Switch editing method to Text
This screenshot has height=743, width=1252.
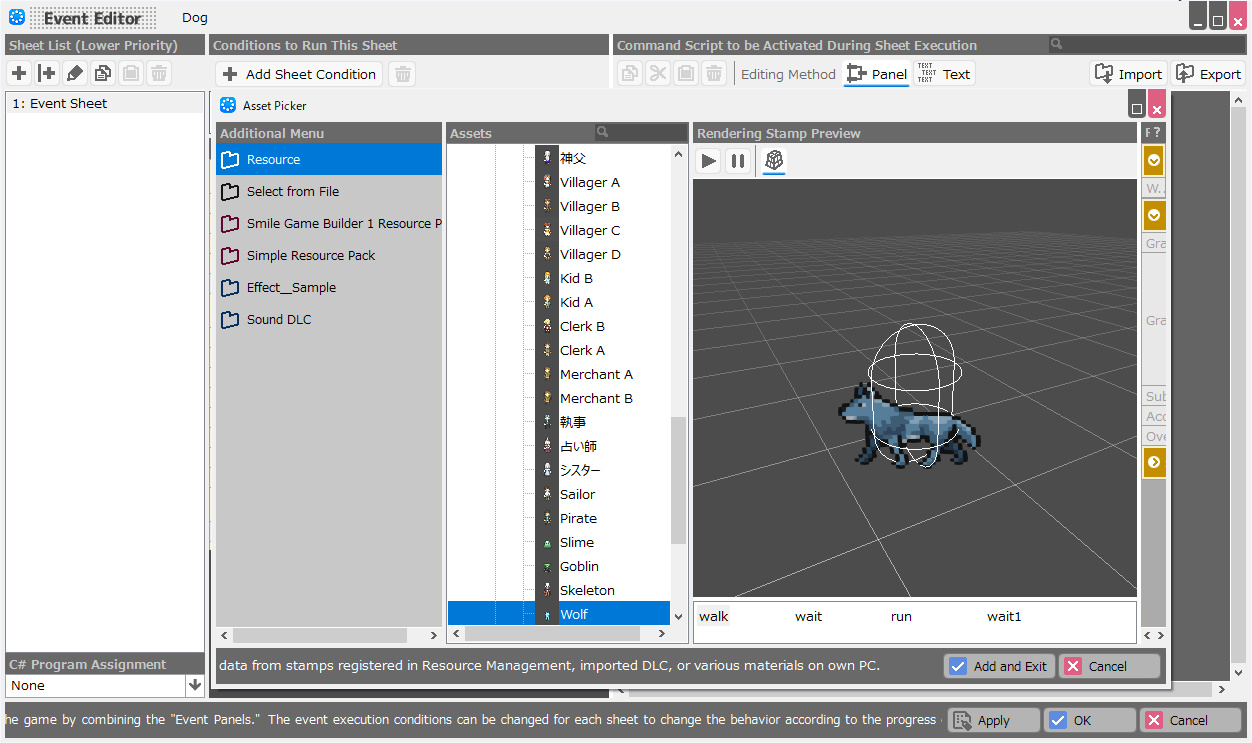(x=944, y=74)
